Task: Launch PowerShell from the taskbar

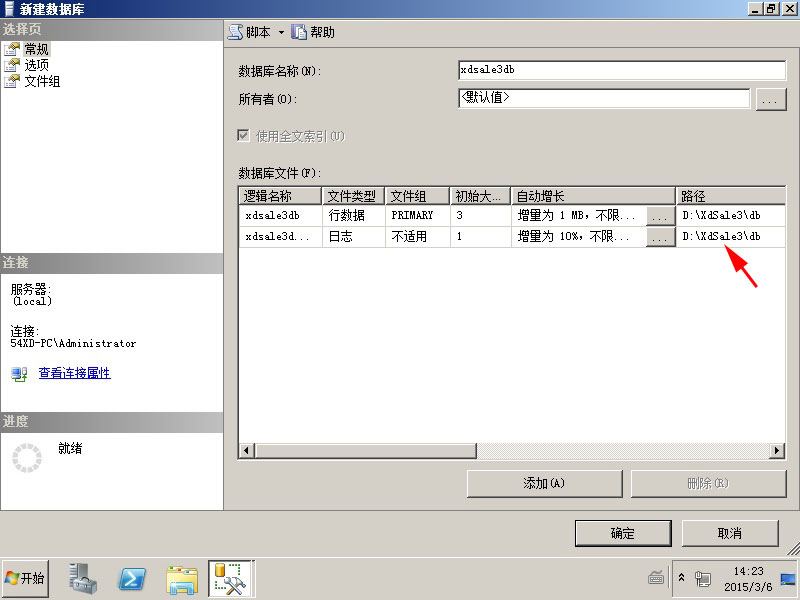Action: click(133, 578)
